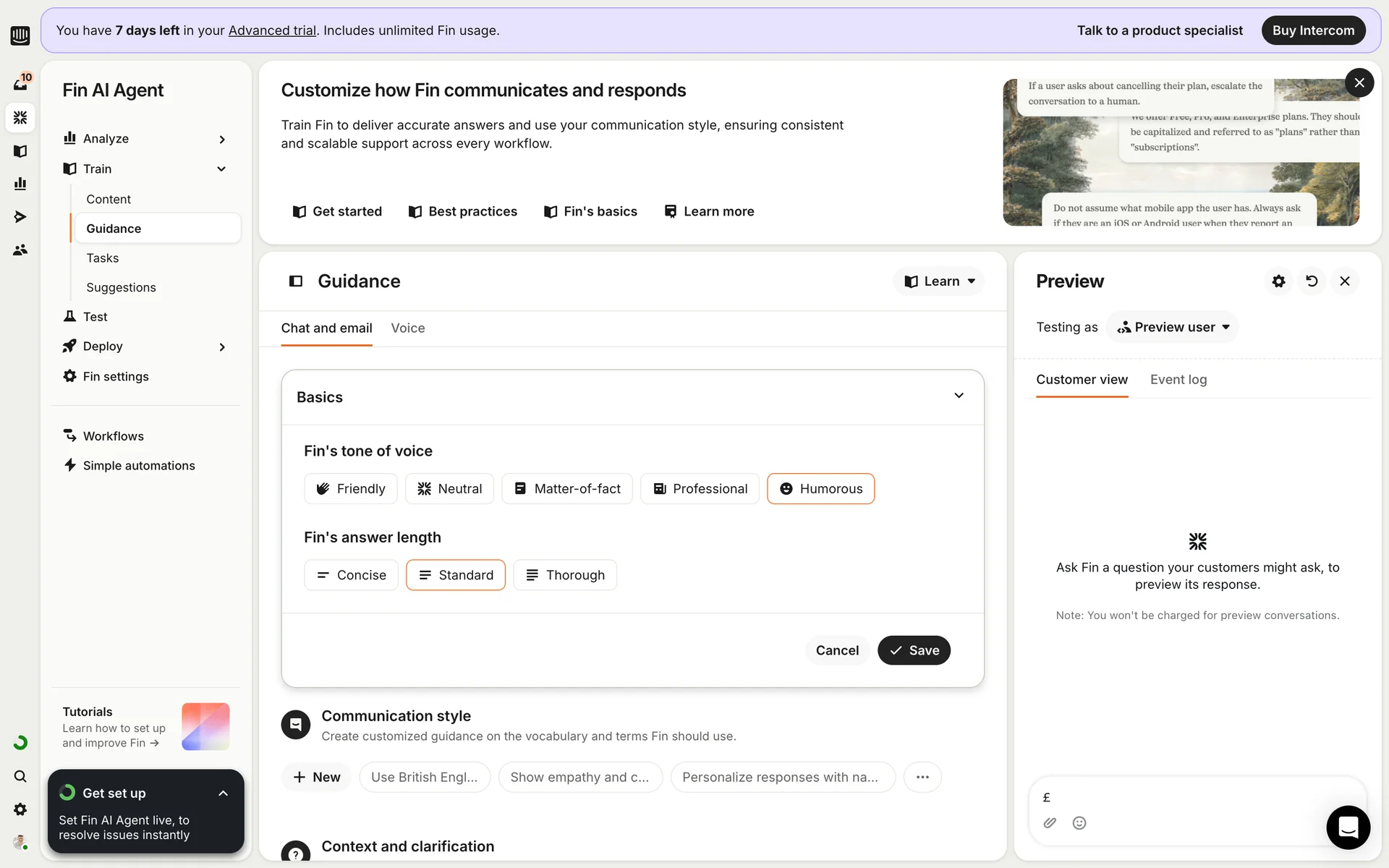Open the Tutorials gradient thumbnail
The image size is (1389, 868).
point(205,726)
